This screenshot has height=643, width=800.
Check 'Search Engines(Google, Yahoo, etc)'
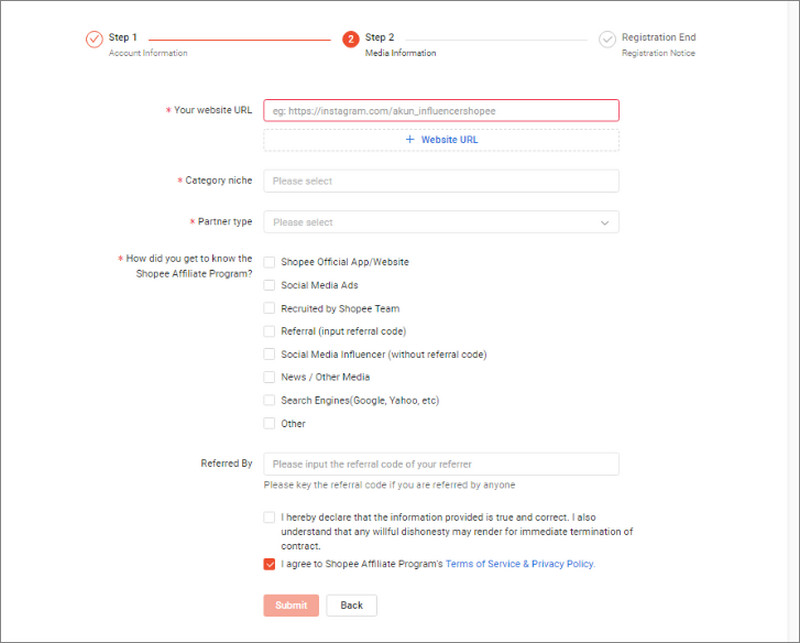[x=268, y=400]
